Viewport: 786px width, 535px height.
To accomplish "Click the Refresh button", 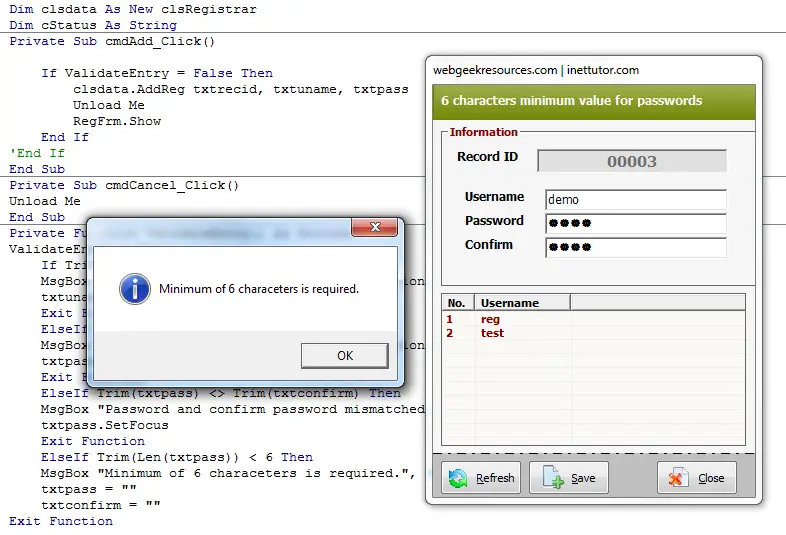I will click(x=481, y=478).
